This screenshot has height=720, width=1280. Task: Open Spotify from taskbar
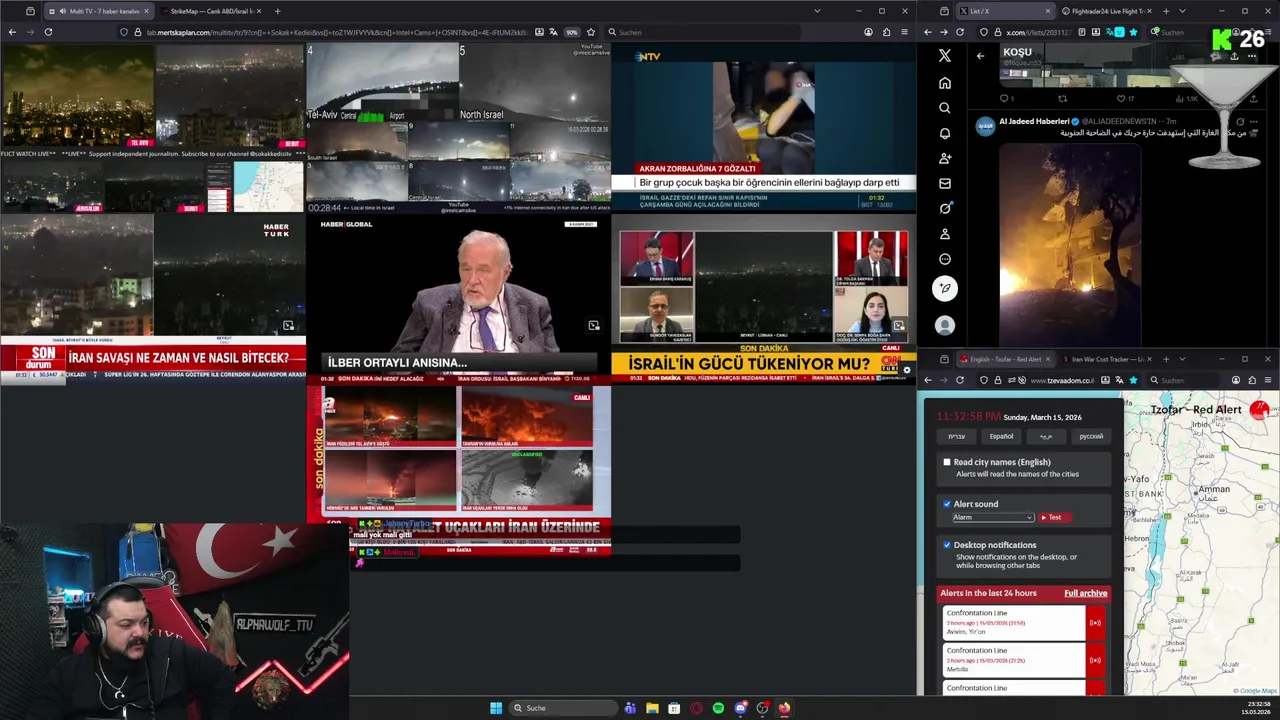[x=718, y=708]
